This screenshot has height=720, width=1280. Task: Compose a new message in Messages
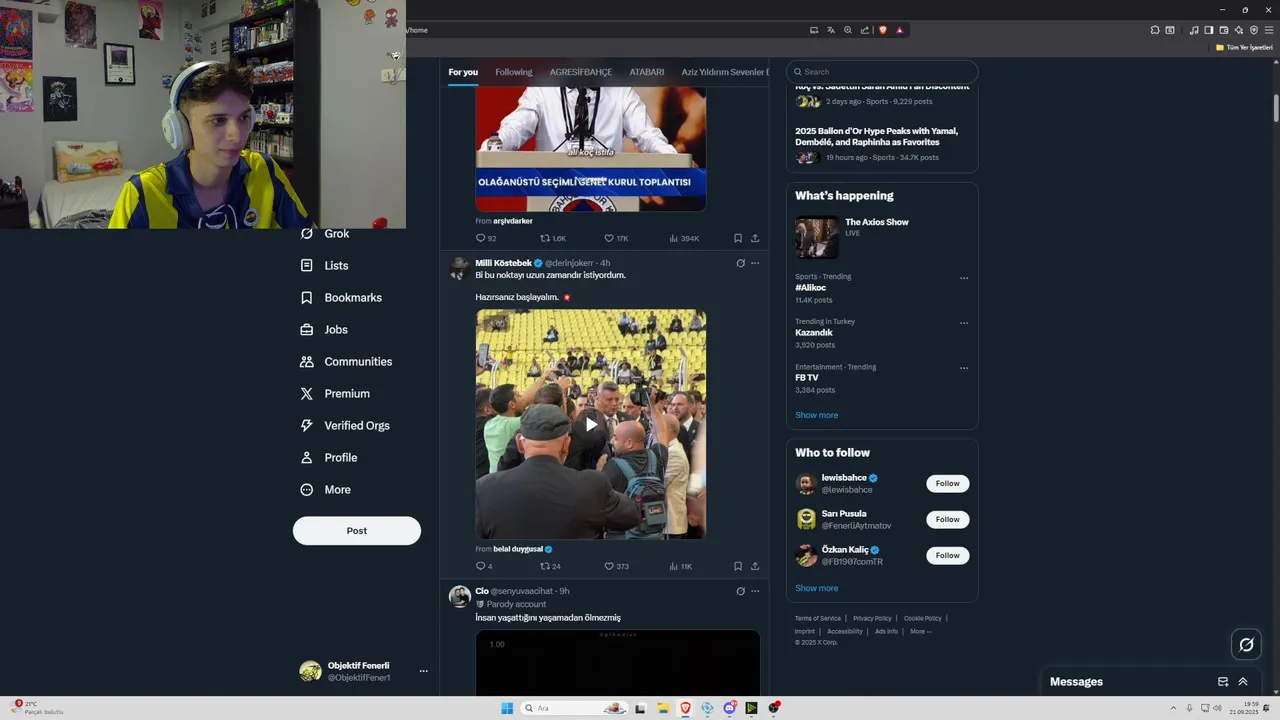[1223, 682]
